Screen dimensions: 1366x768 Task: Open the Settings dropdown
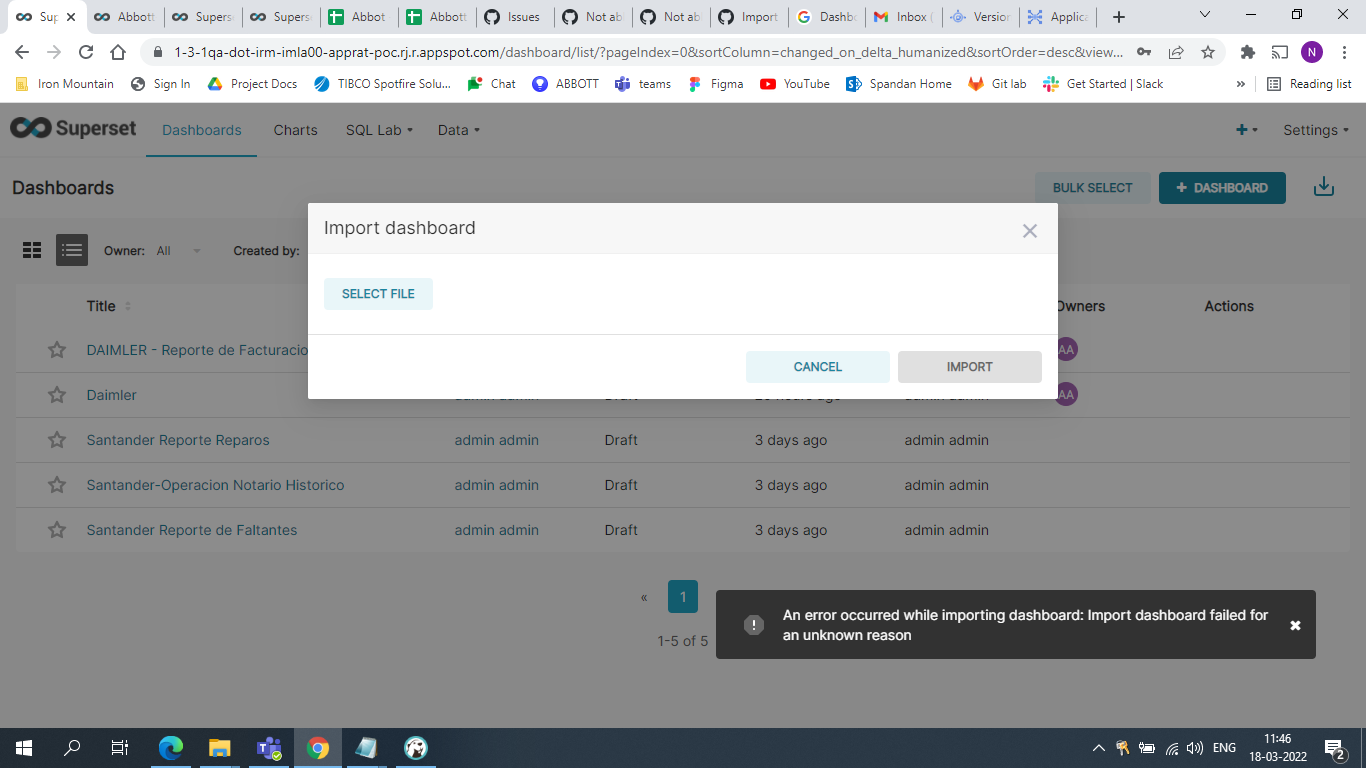pos(1316,130)
